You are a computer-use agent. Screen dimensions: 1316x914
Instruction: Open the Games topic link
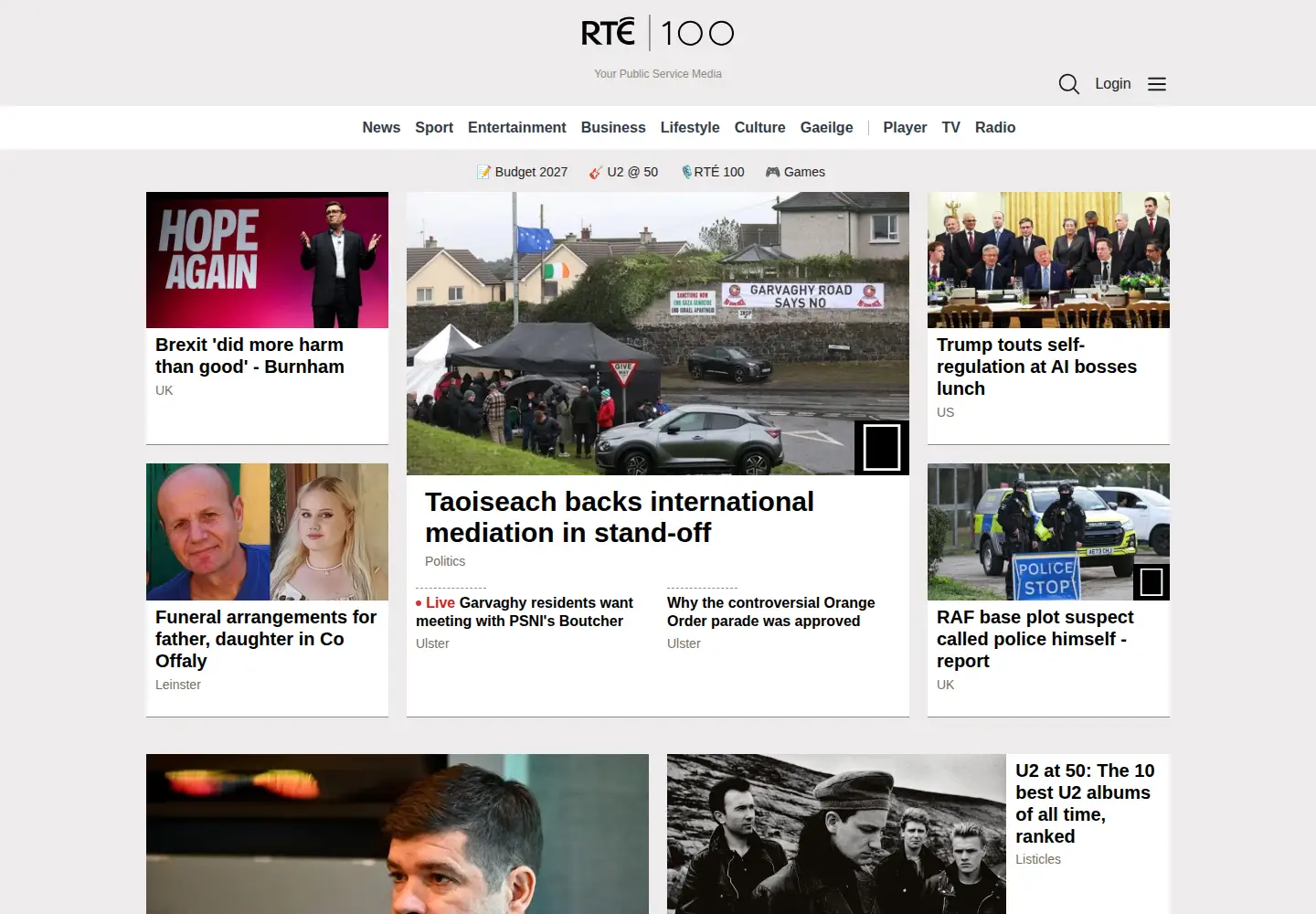(795, 172)
